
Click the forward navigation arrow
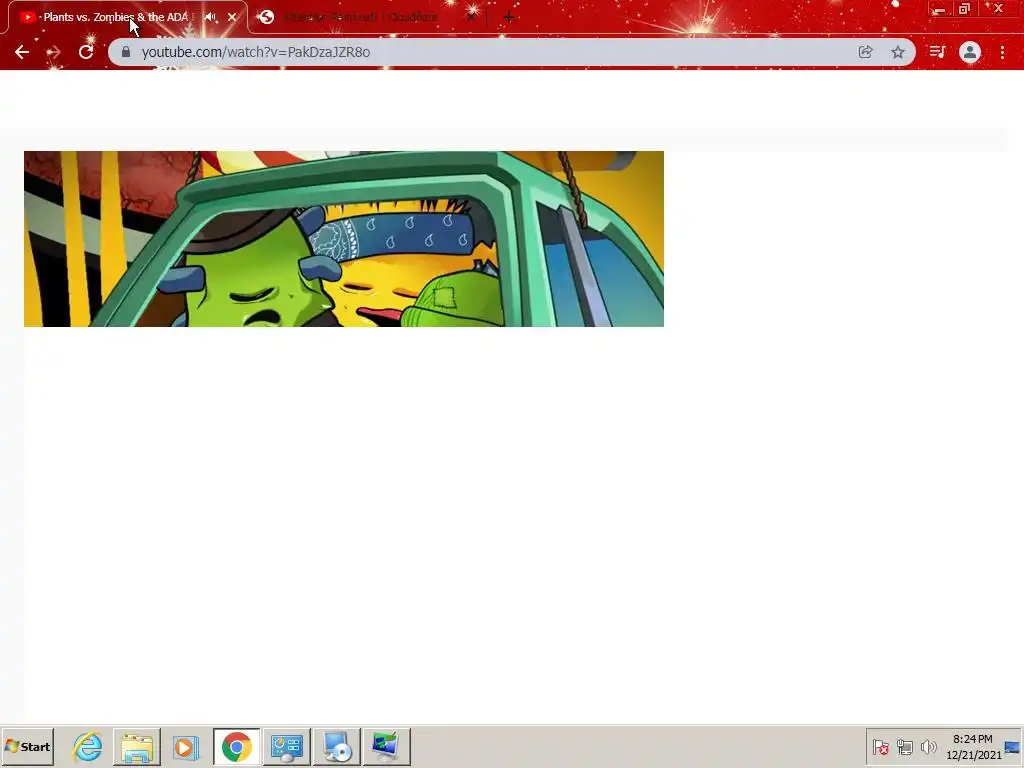point(54,52)
